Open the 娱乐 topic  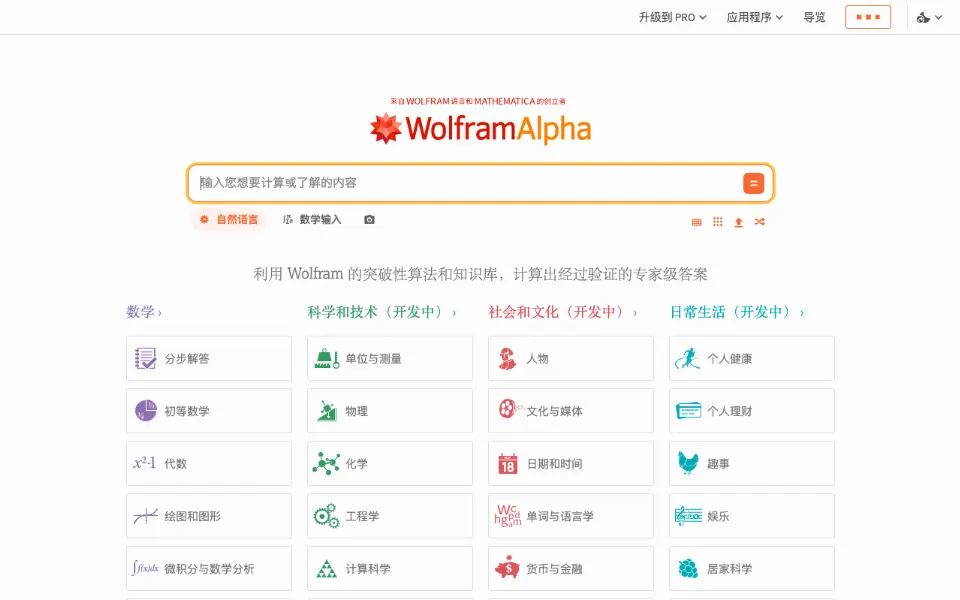(x=752, y=516)
